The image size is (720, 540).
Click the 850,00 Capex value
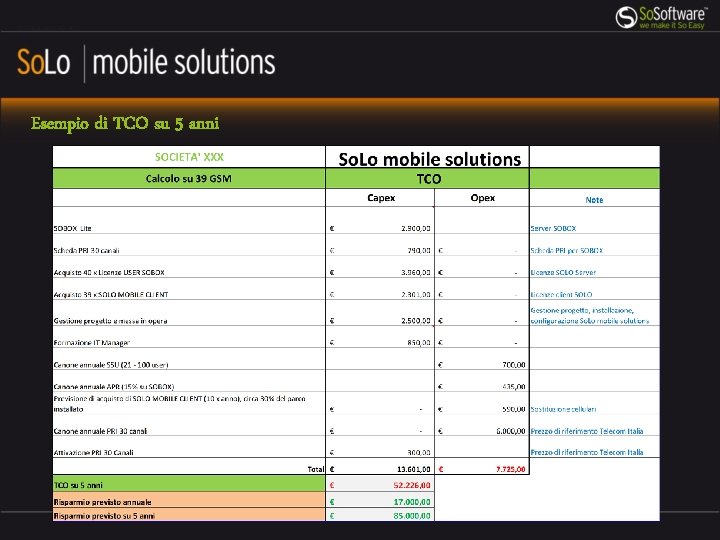click(419, 343)
